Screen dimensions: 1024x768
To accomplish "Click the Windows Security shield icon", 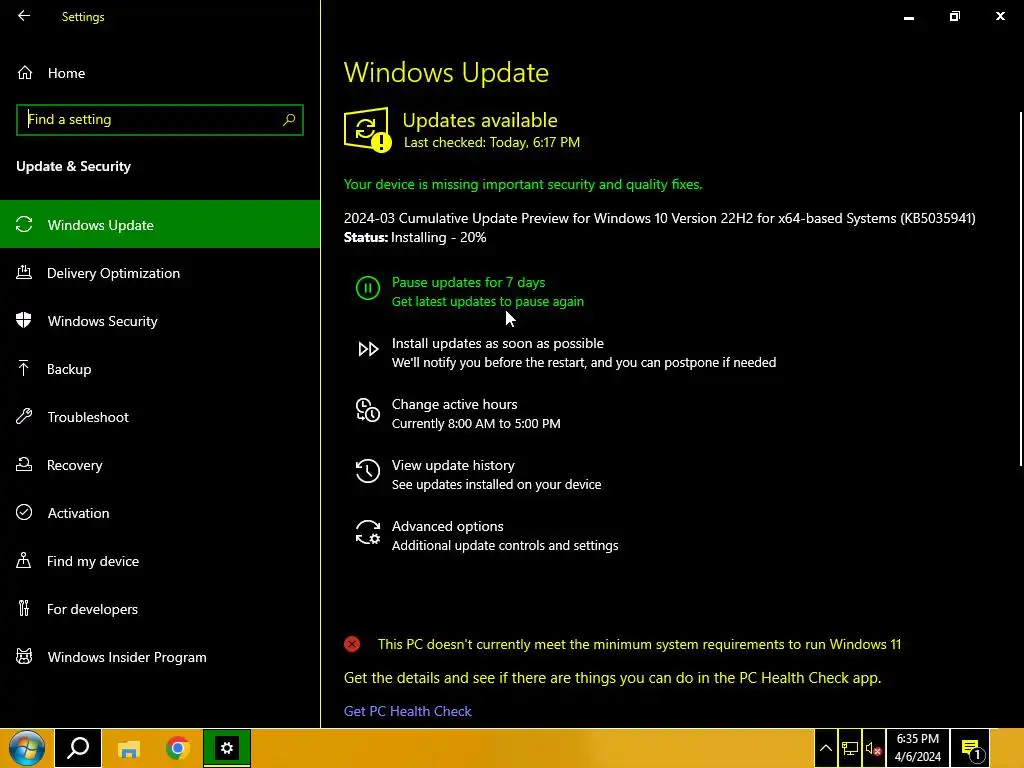I will coord(24,320).
